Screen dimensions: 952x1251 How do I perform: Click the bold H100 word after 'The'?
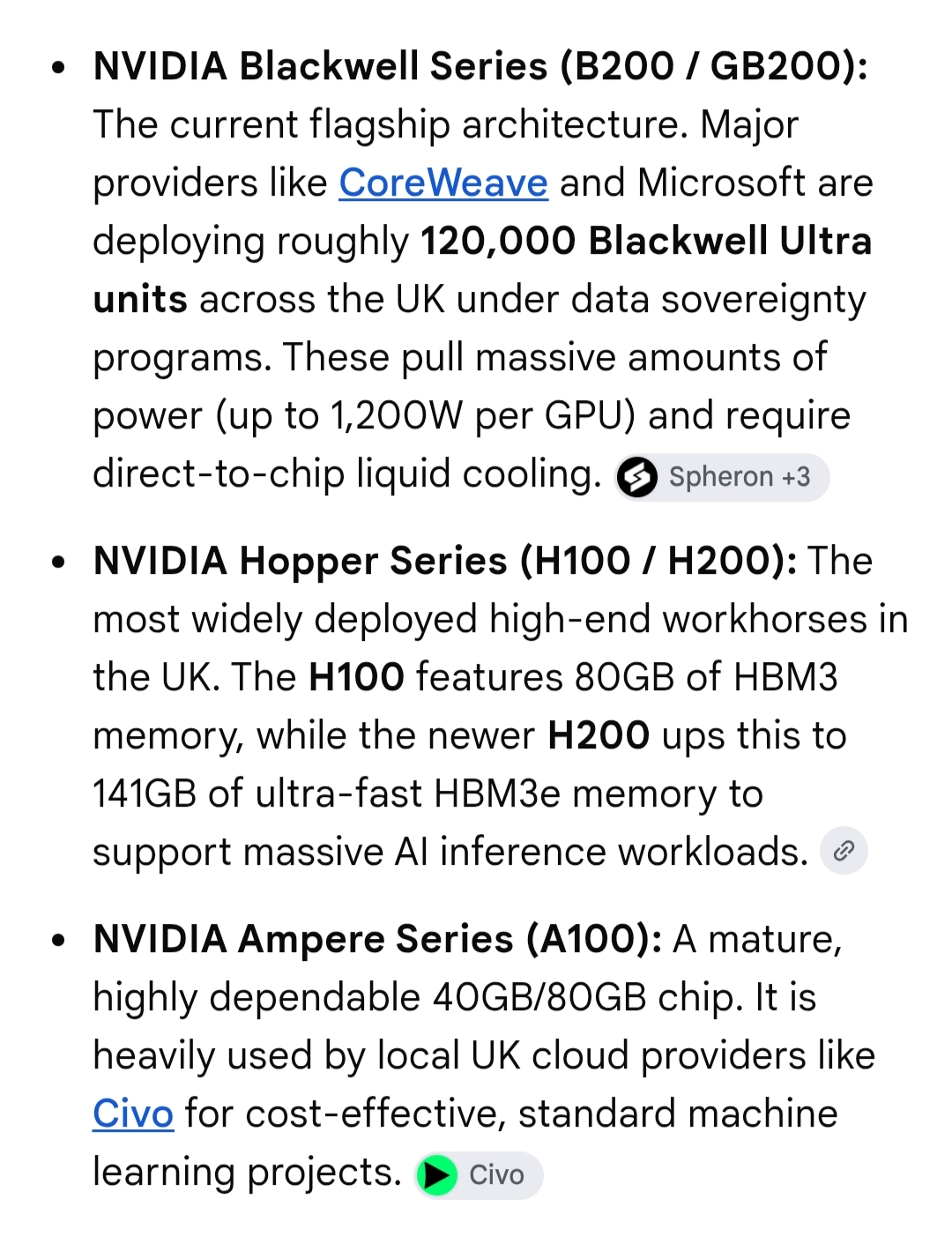point(356,678)
